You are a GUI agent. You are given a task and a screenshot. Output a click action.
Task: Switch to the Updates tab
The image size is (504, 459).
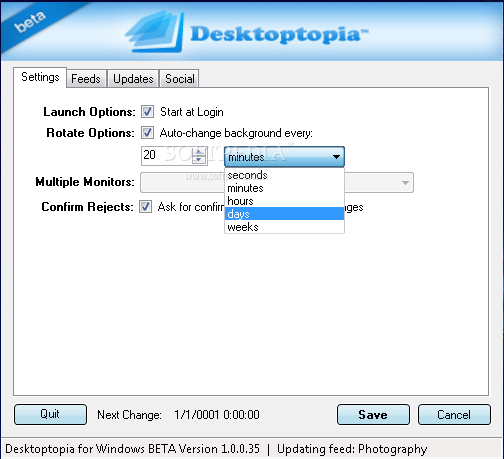point(133,79)
